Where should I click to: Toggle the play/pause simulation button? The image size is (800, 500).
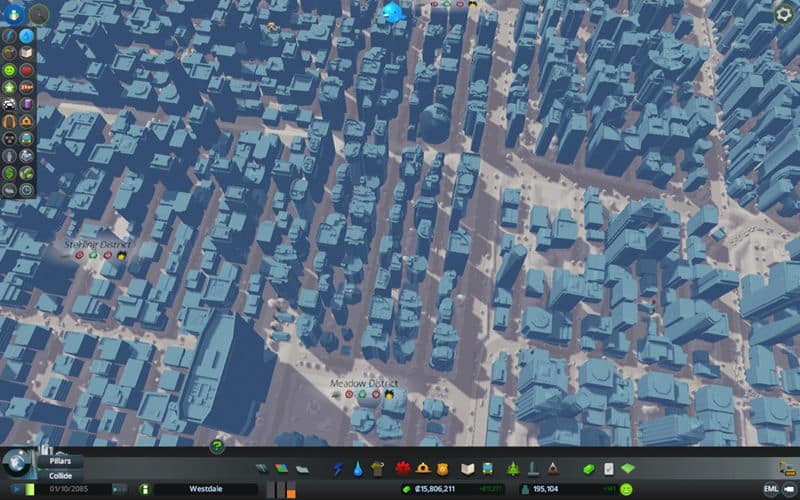pyautogui.click(x=15, y=489)
